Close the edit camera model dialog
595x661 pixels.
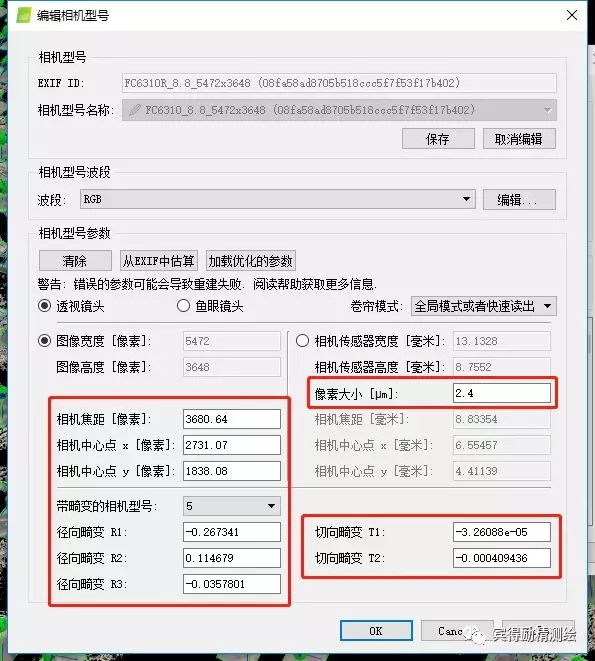(x=572, y=15)
